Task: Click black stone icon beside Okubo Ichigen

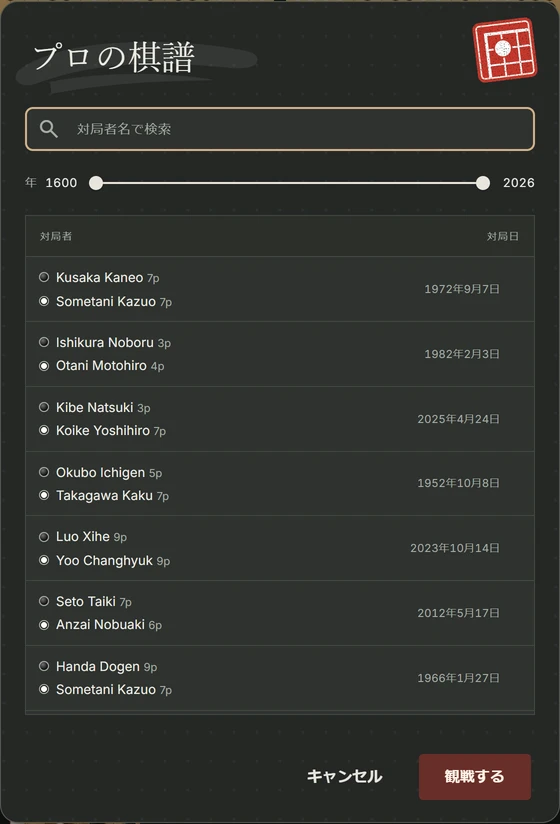Action: point(44,472)
